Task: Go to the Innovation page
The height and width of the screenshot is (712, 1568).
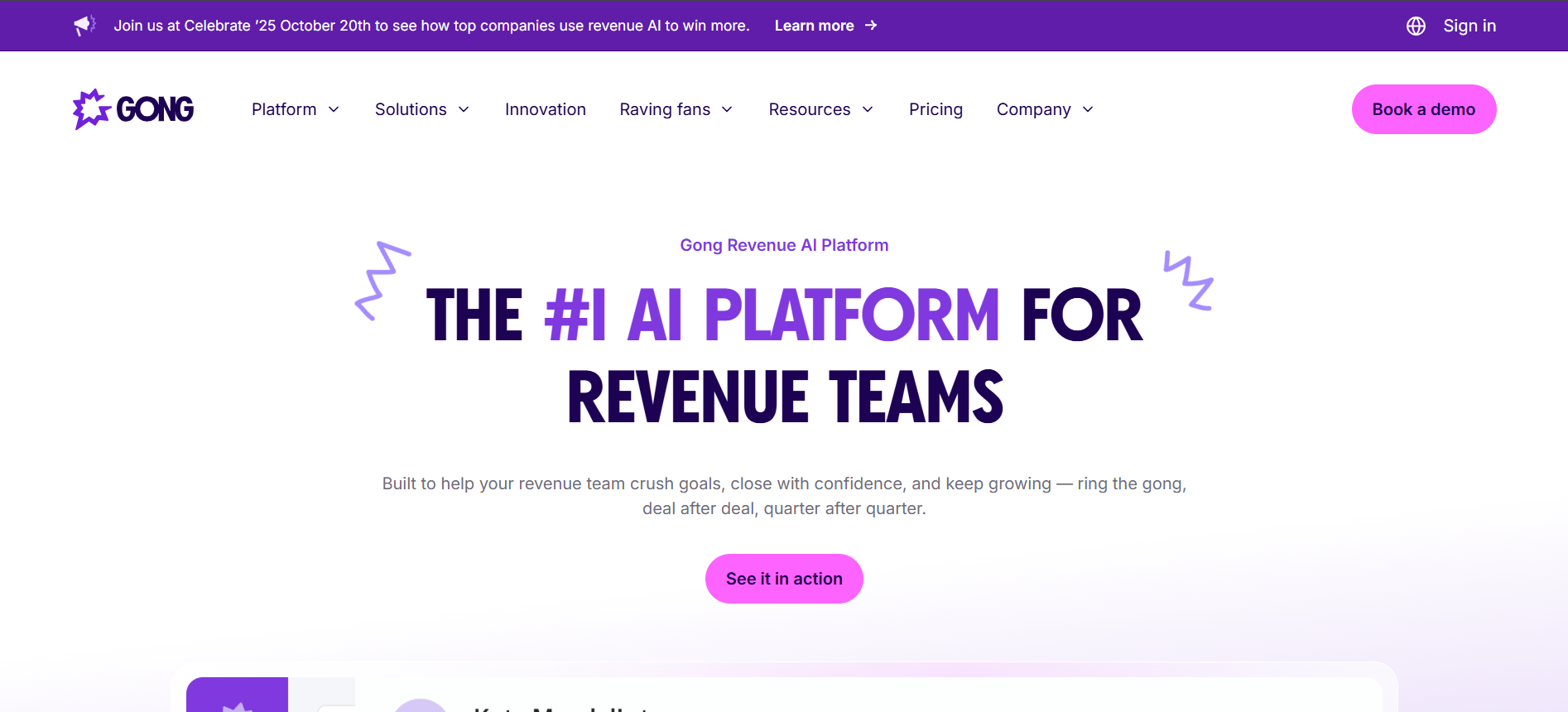Action: [x=546, y=109]
